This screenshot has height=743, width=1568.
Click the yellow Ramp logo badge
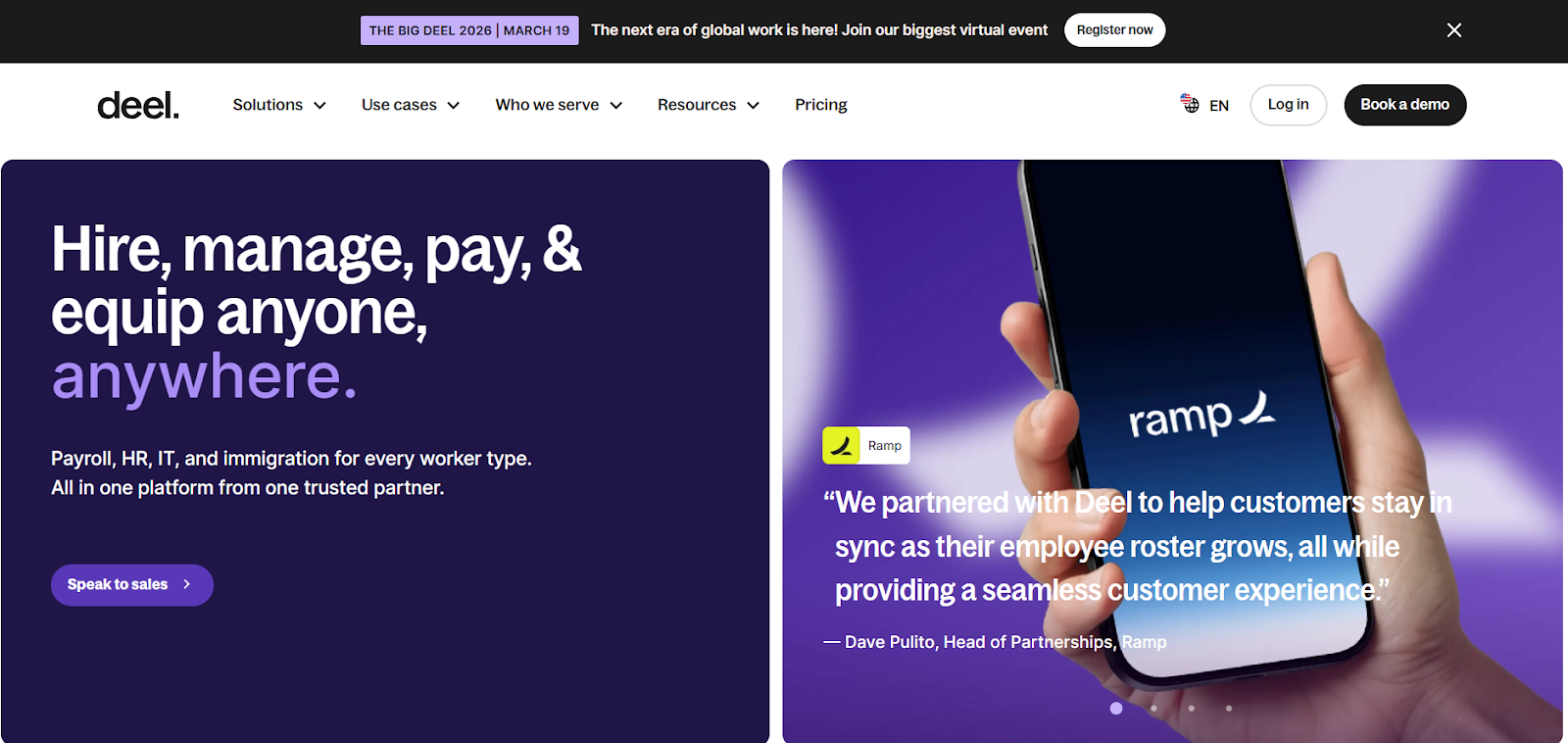(842, 446)
